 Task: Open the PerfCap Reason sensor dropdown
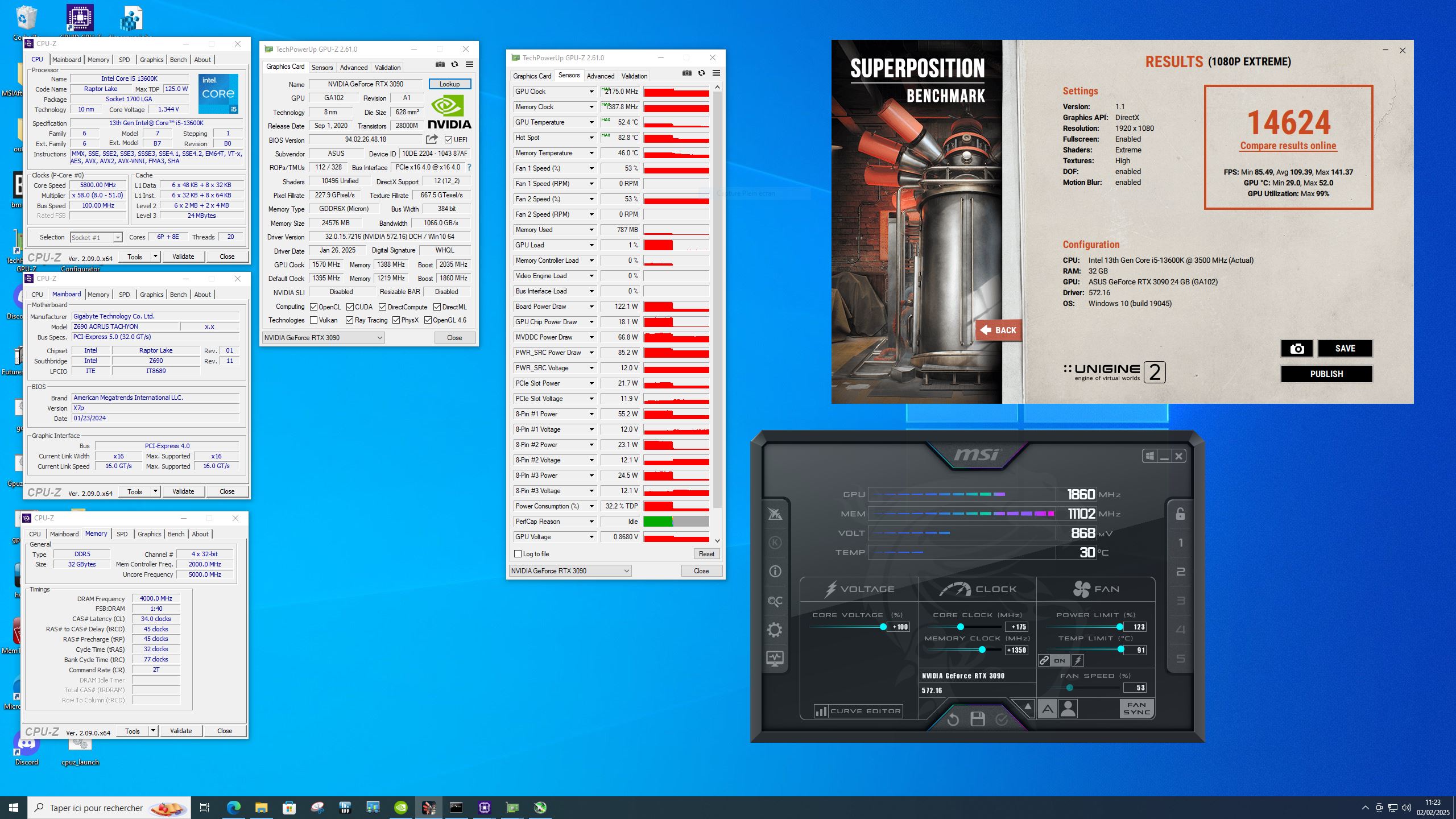pyautogui.click(x=591, y=522)
